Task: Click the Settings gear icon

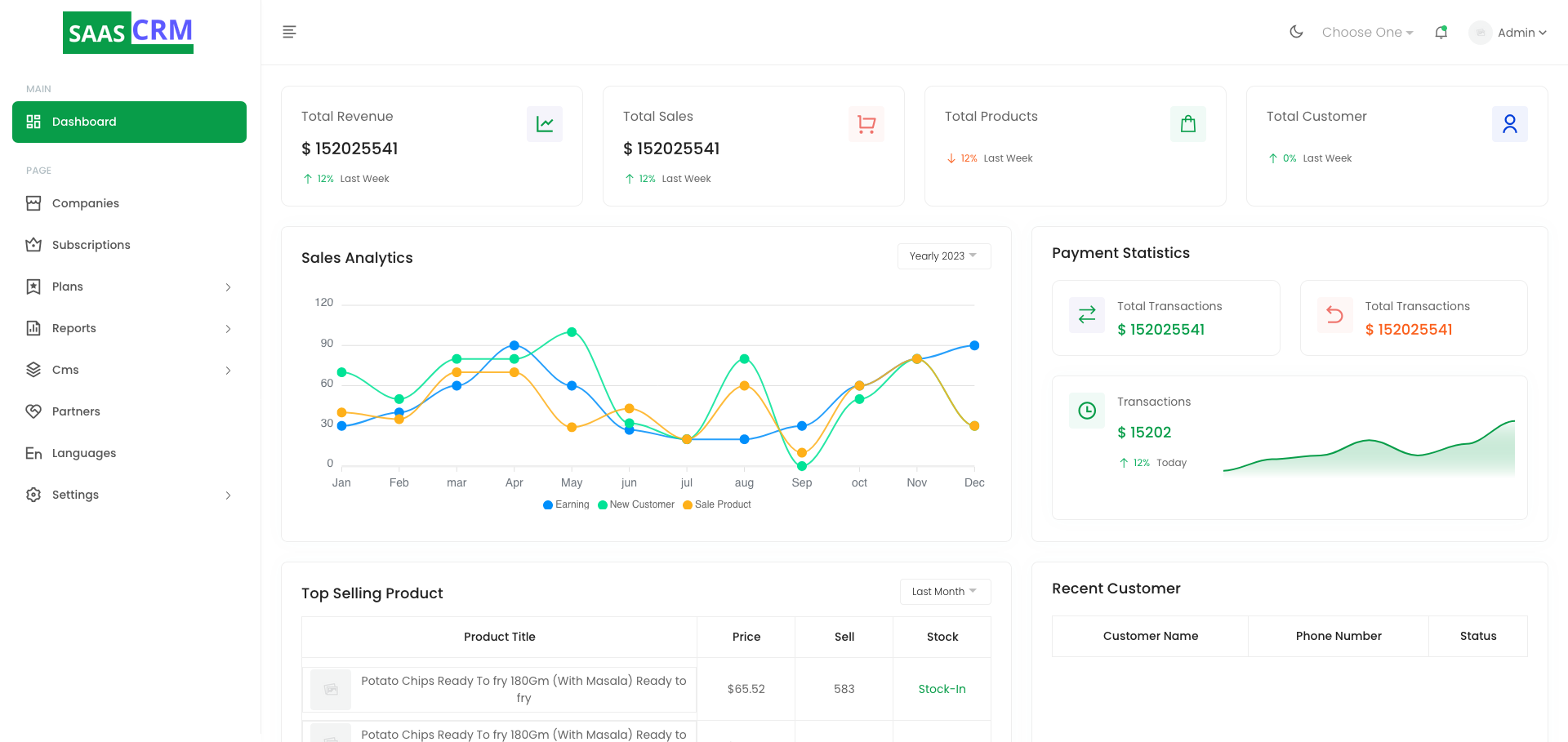Action: (x=33, y=495)
